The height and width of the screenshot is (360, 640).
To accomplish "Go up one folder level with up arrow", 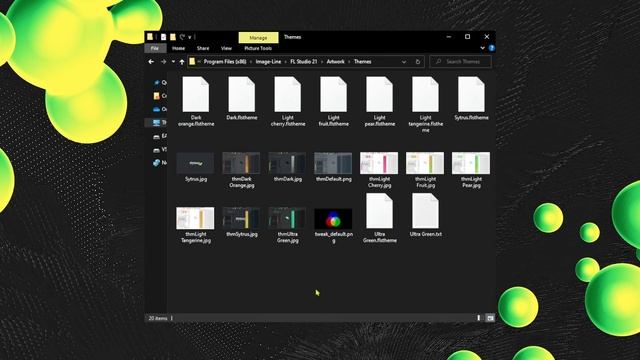I will [x=182, y=62].
